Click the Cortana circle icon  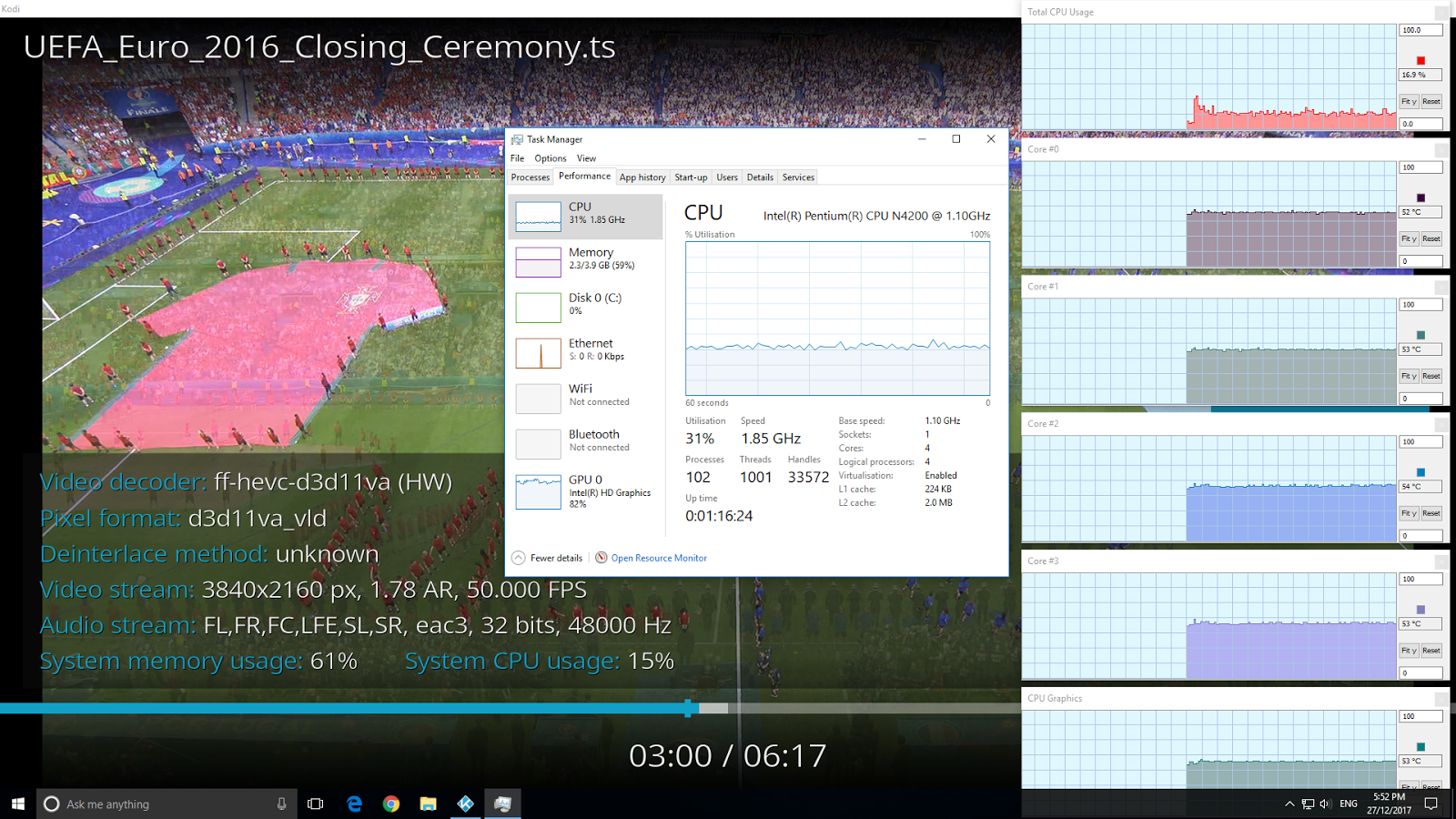[x=52, y=804]
